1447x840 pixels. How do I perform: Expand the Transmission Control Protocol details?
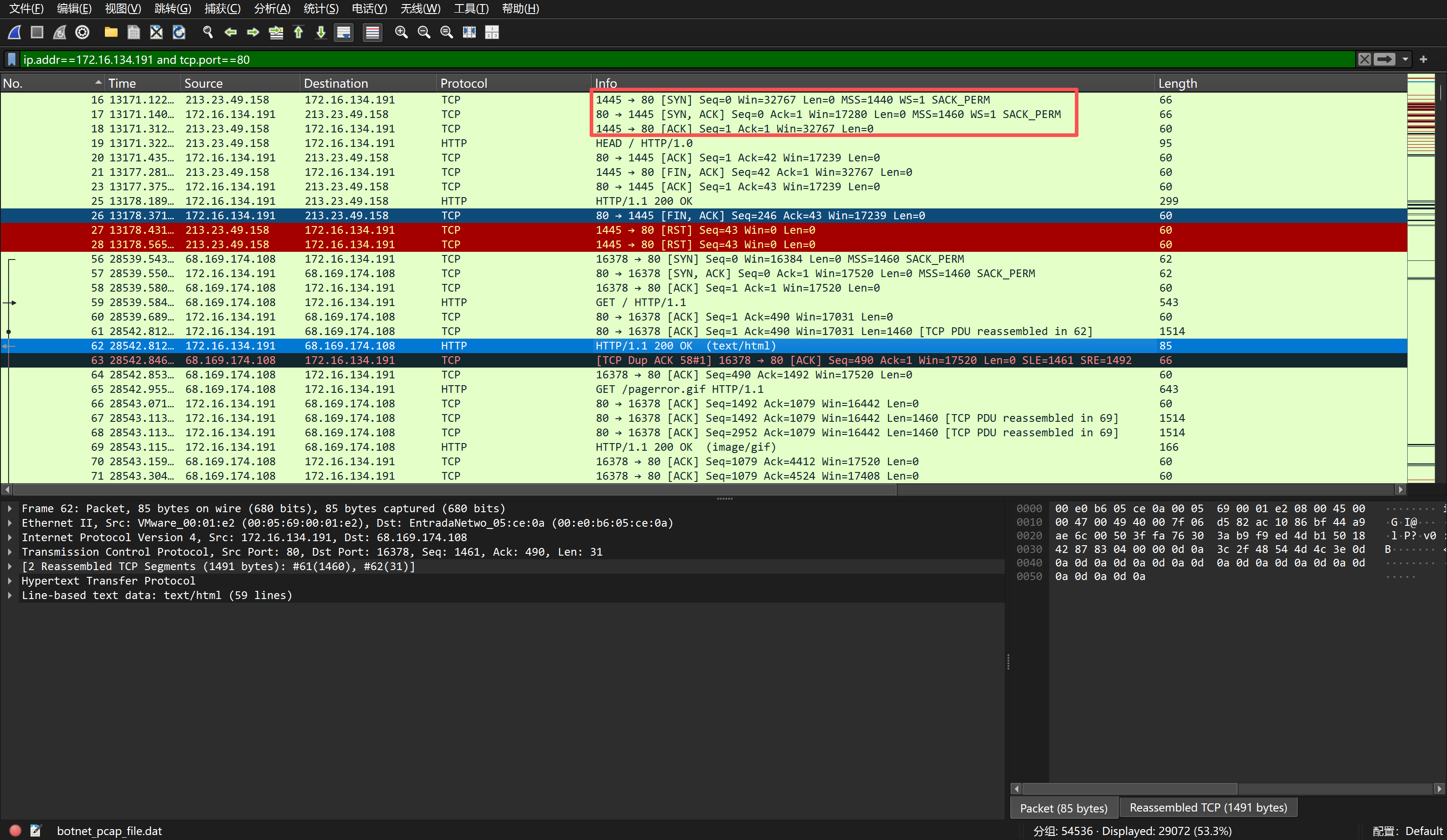[10, 552]
